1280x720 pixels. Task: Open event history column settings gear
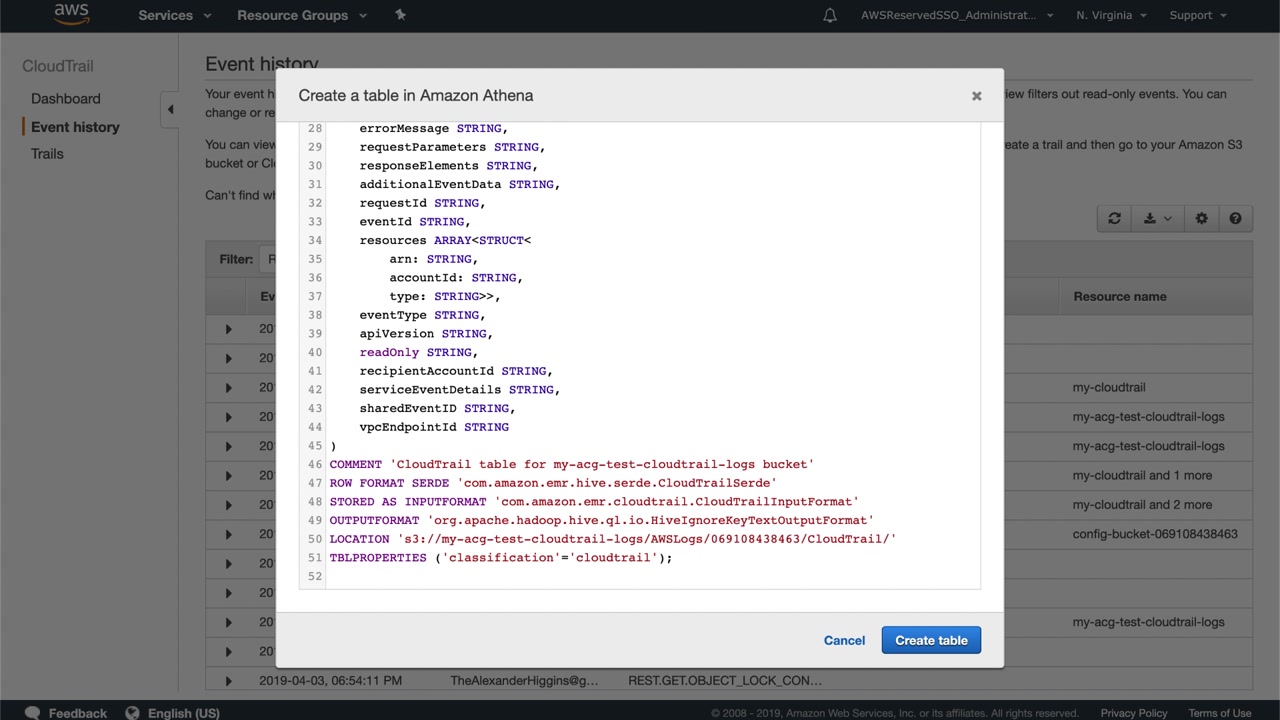[1202, 219]
